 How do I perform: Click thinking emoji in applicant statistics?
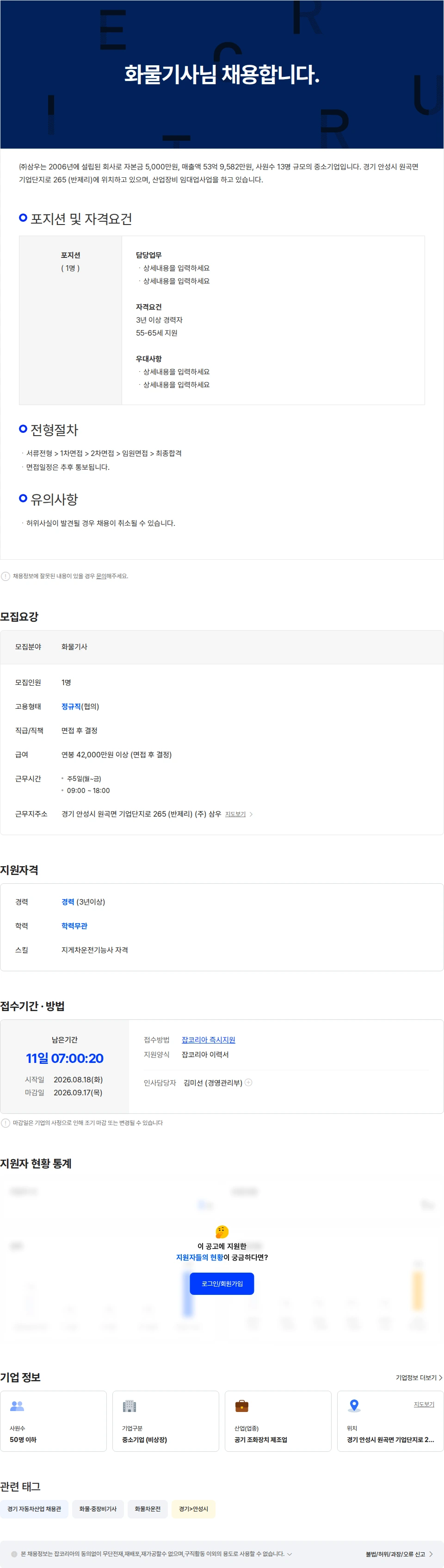[x=222, y=1231]
